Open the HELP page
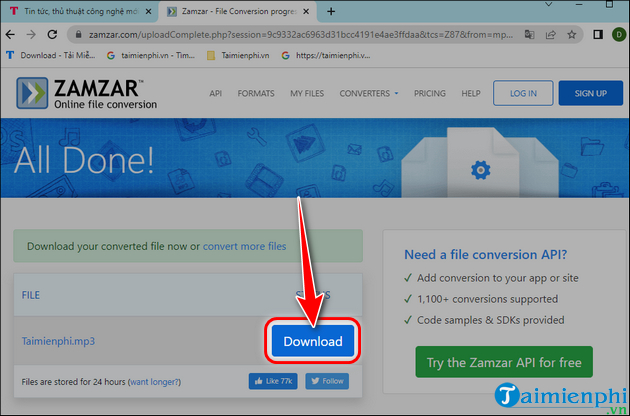The height and width of the screenshot is (416, 630). pos(471,93)
